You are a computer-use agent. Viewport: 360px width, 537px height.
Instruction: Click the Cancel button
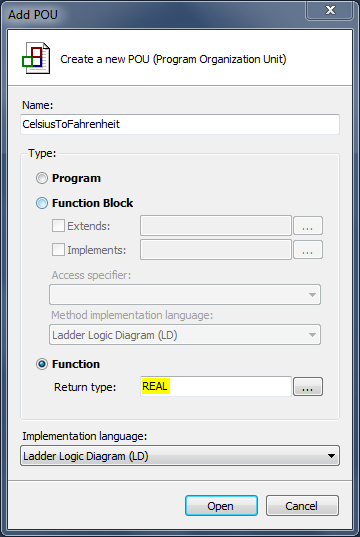302,505
